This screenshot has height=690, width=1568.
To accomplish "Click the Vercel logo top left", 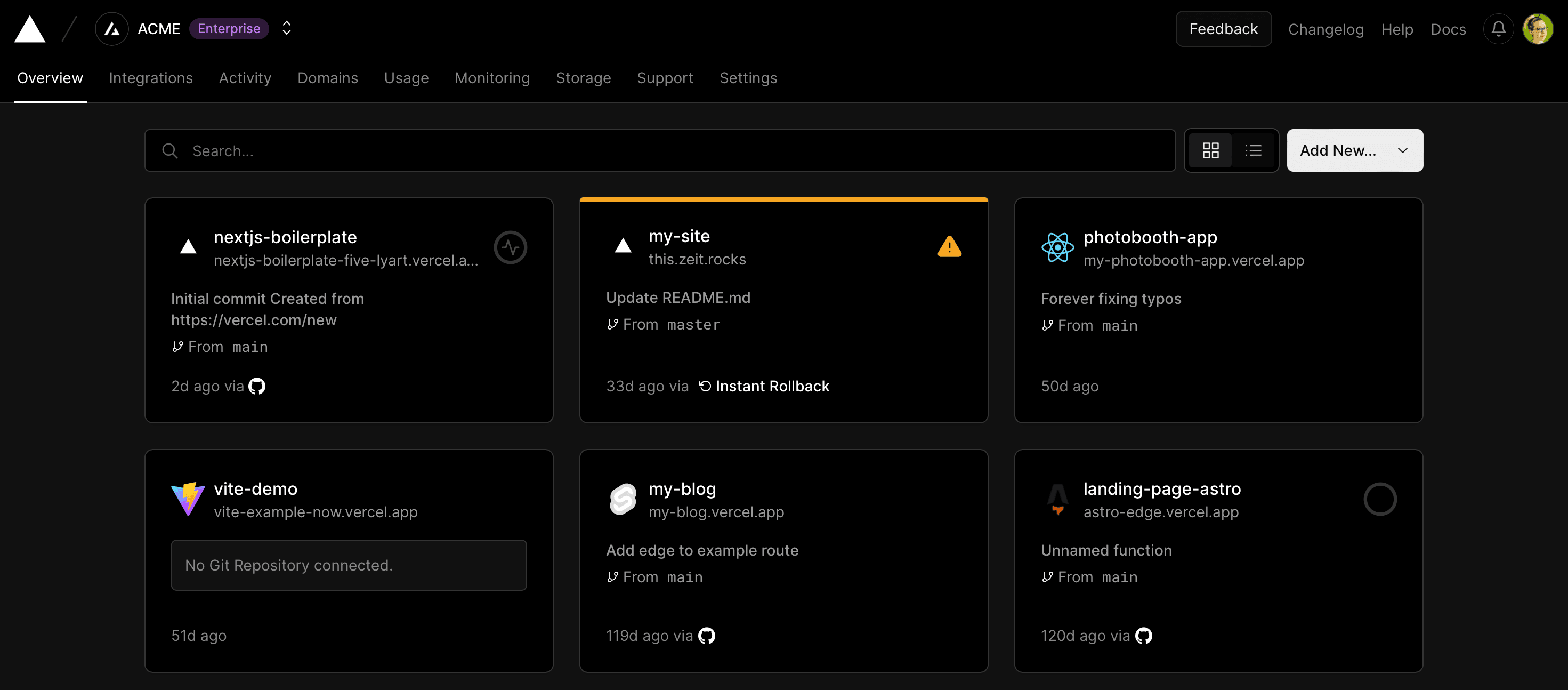I will click(x=29, y=29).
